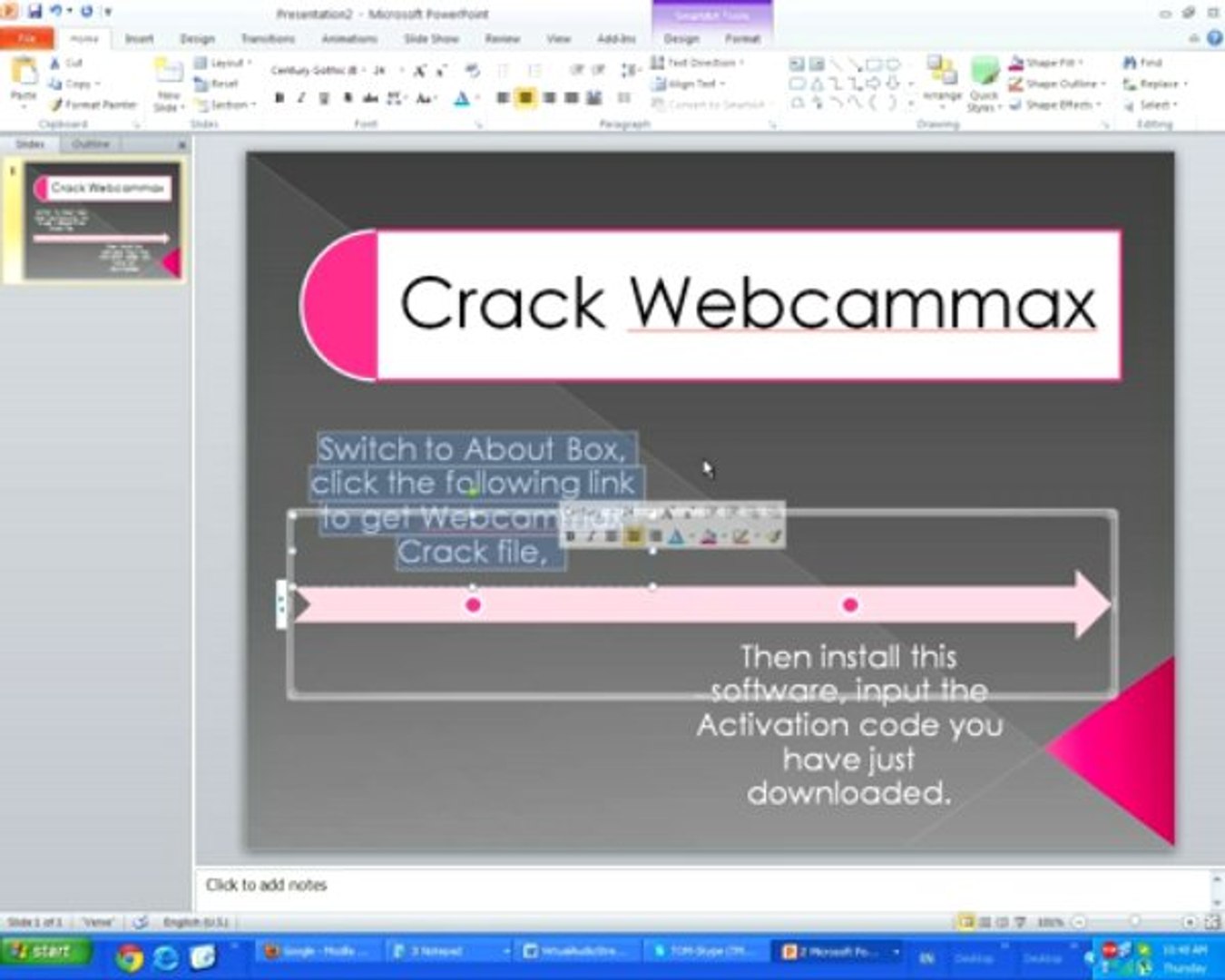Screen dimensions: 1225x980
Task: Click the Paste clipboard icon
Action: point(24,70)
